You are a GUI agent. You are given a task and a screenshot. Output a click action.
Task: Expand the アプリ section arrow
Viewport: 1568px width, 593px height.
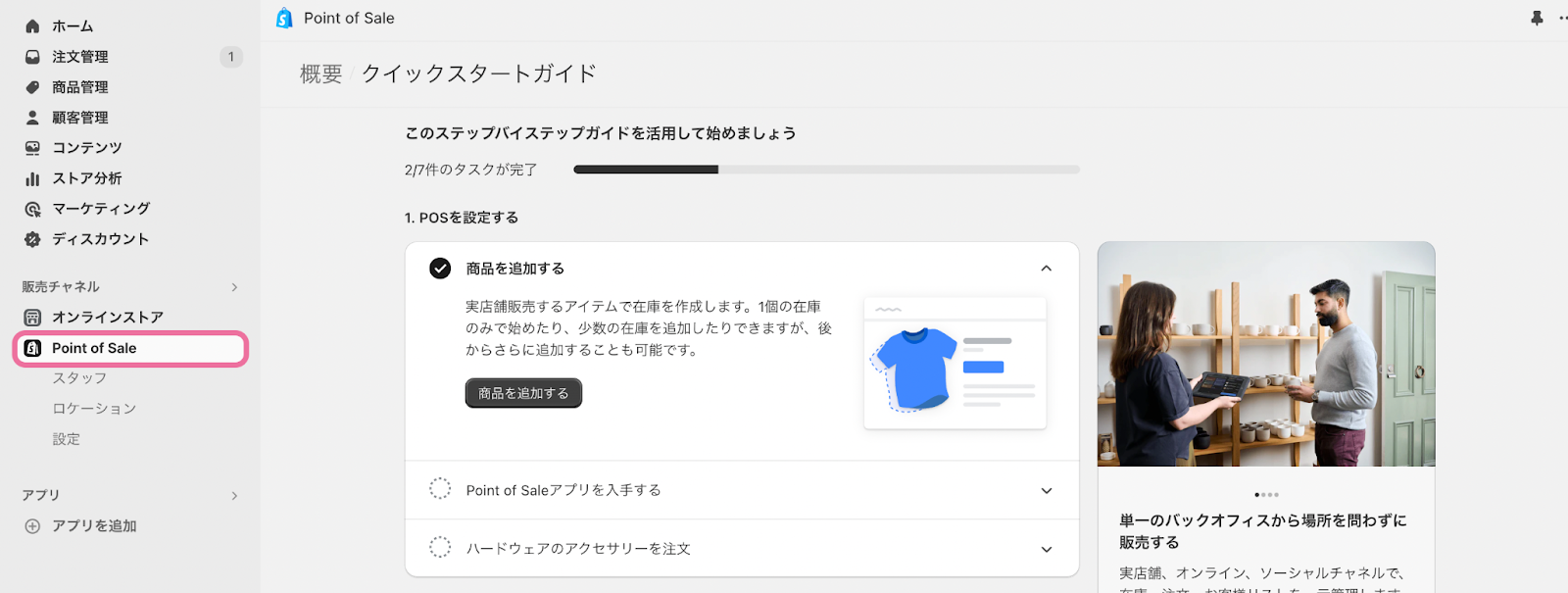coord(234,496)
